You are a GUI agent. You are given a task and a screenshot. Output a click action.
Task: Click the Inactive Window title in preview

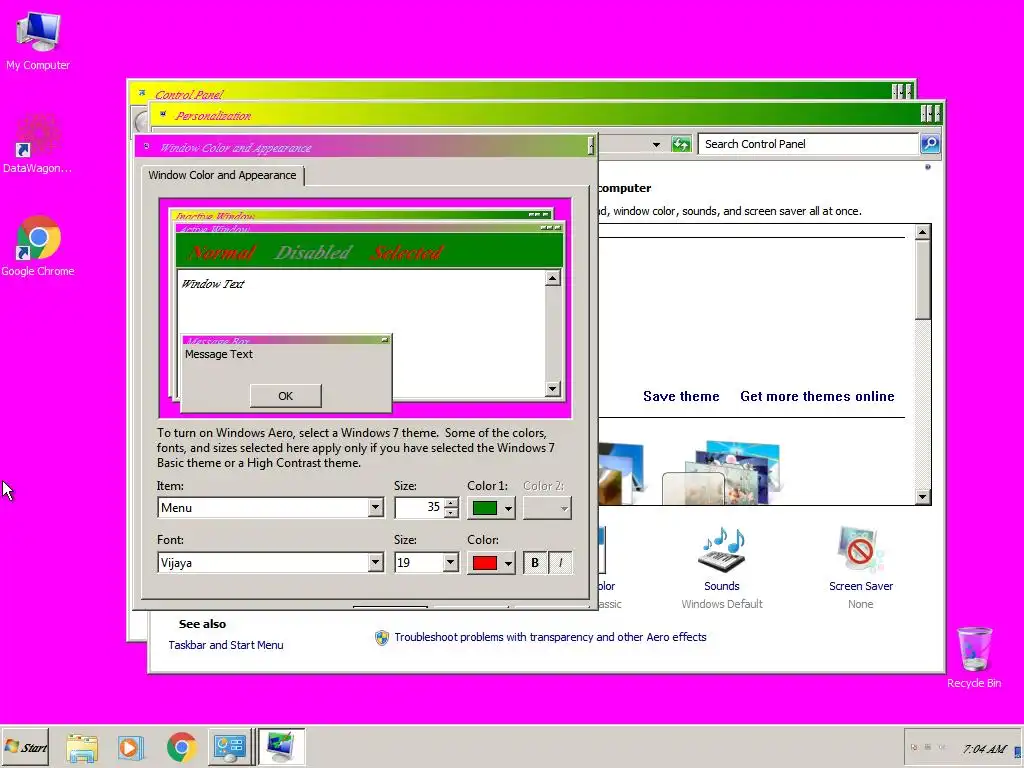(x=215, y=216)
